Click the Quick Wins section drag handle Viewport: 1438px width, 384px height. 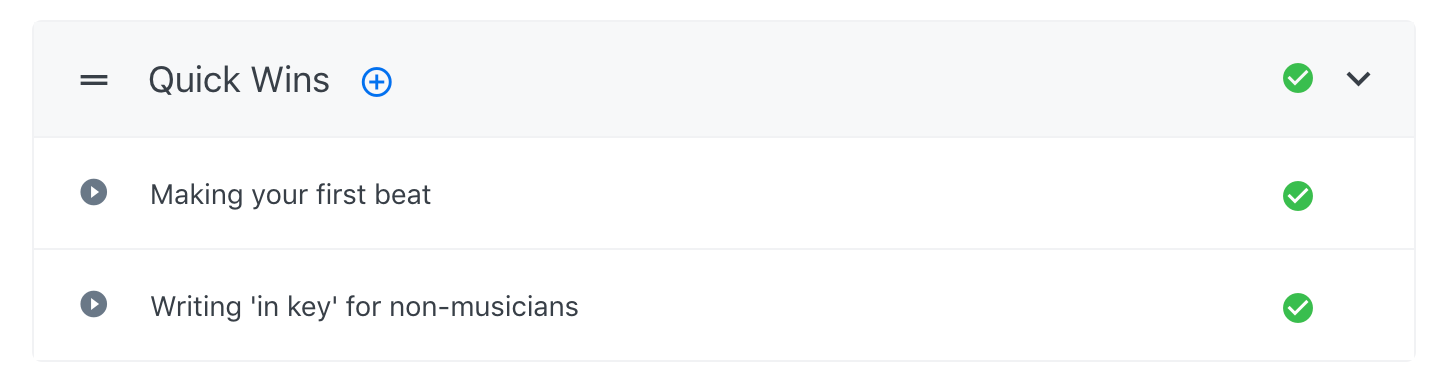(x=94, y=81)
